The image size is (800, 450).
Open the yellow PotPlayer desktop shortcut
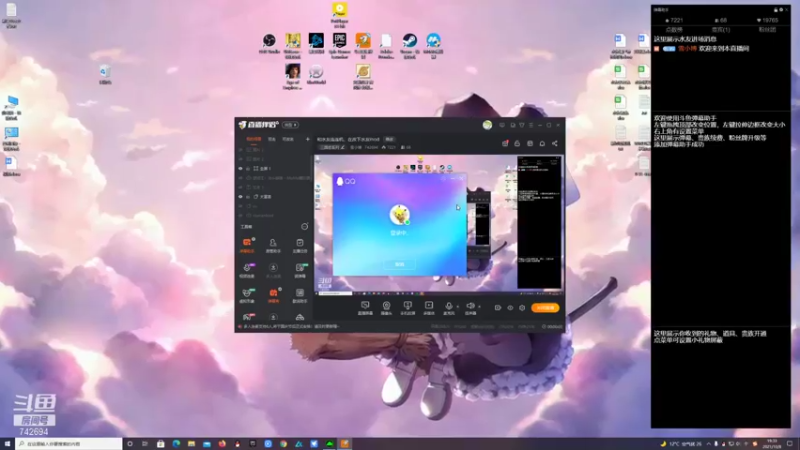tap(339, 14)
